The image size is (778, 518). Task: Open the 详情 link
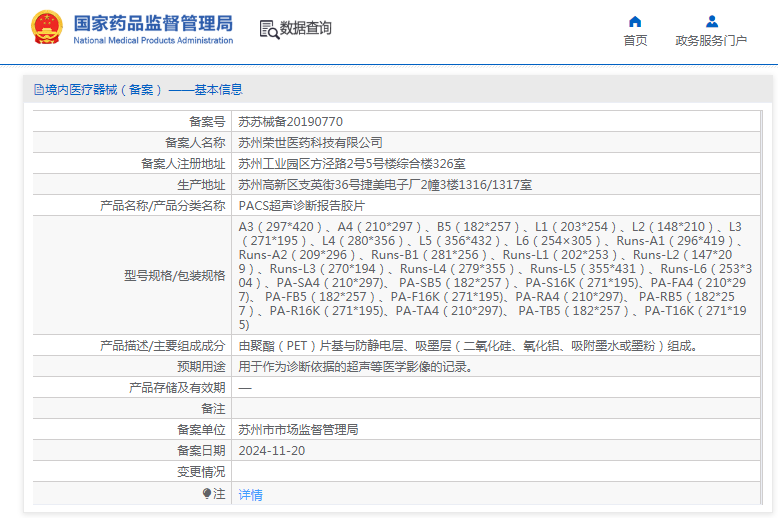[x=250, y=494]
